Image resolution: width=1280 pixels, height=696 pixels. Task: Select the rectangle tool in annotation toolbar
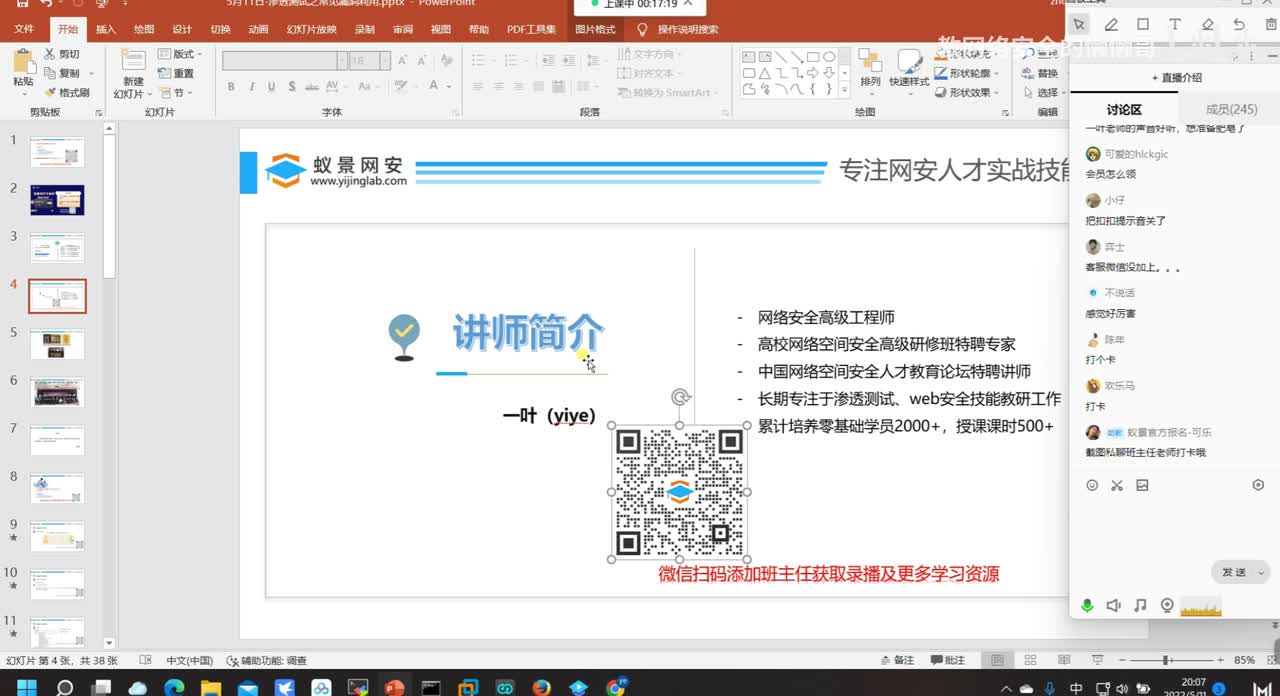[x=1143, y=24]
